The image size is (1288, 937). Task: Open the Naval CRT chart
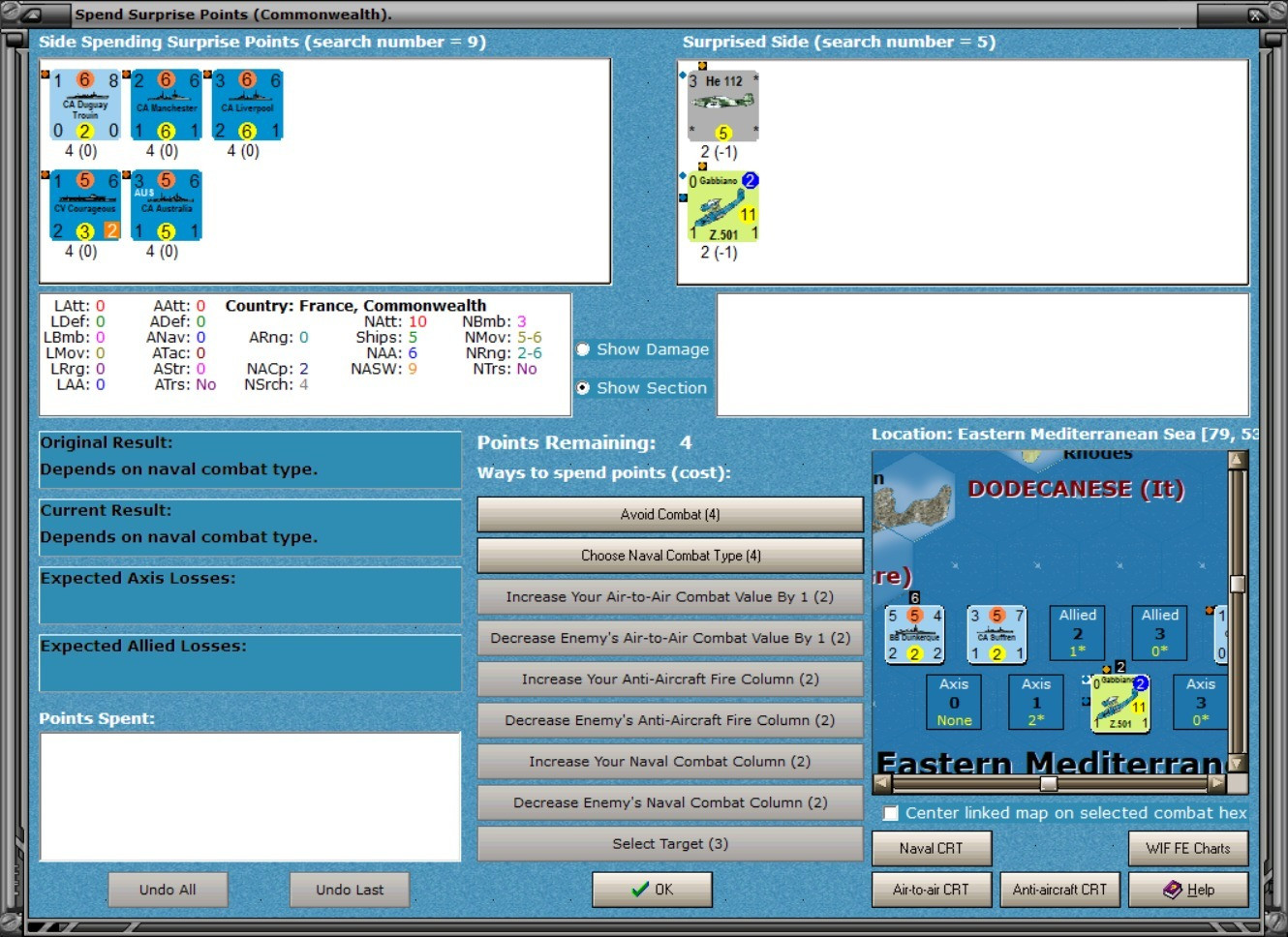(932, 848)
